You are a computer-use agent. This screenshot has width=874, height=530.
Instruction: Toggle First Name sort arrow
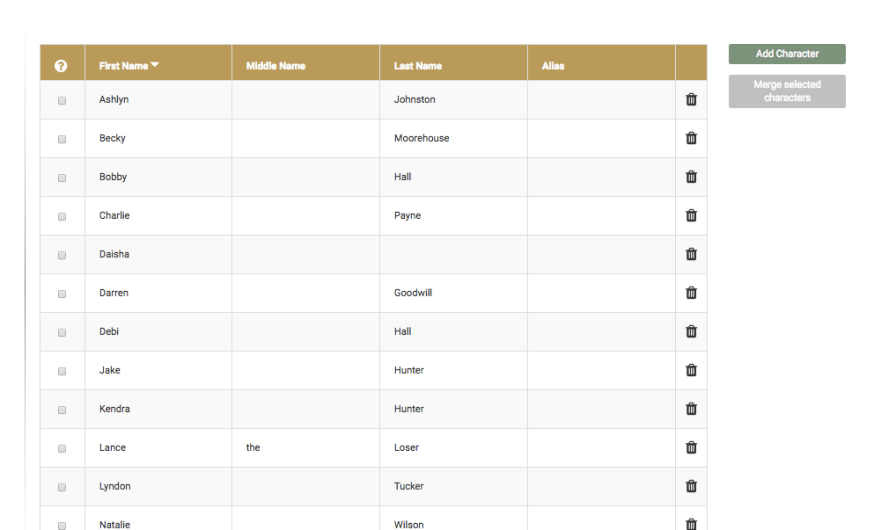tap(155, 66)
